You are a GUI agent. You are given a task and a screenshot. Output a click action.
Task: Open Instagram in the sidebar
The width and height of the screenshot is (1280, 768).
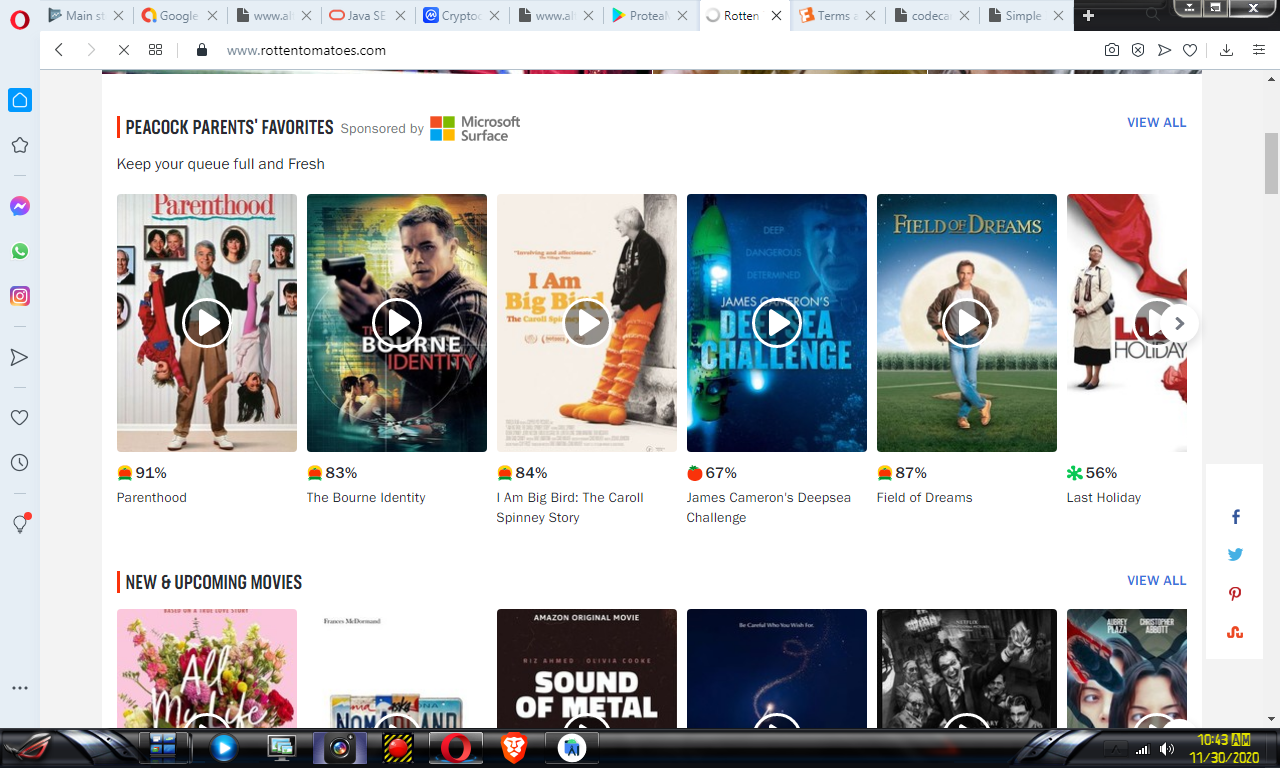pyautogui.click(x=20, y=296)
